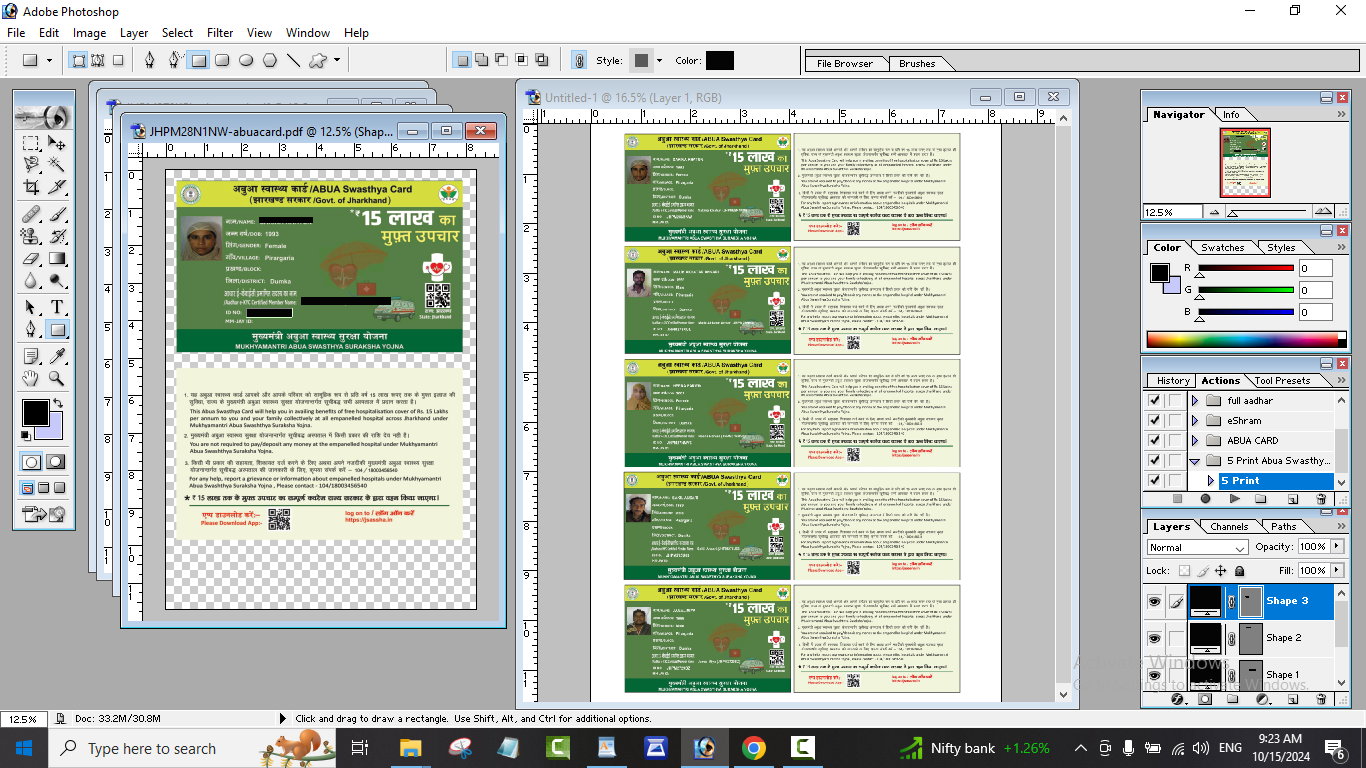Click the Play action button in Actions panel
This screenshot has height=768, width=1366.
point(1235,498)
